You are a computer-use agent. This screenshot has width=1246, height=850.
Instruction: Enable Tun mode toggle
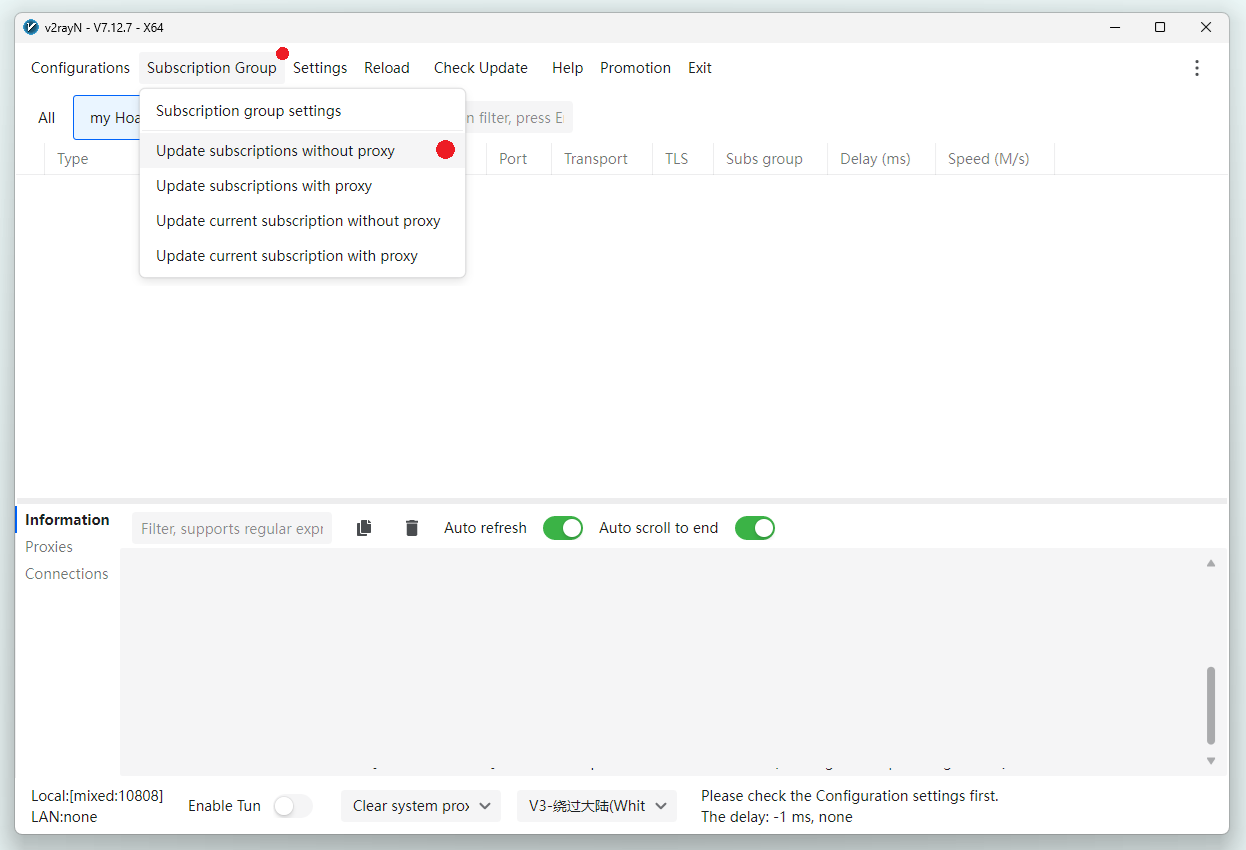293,806
